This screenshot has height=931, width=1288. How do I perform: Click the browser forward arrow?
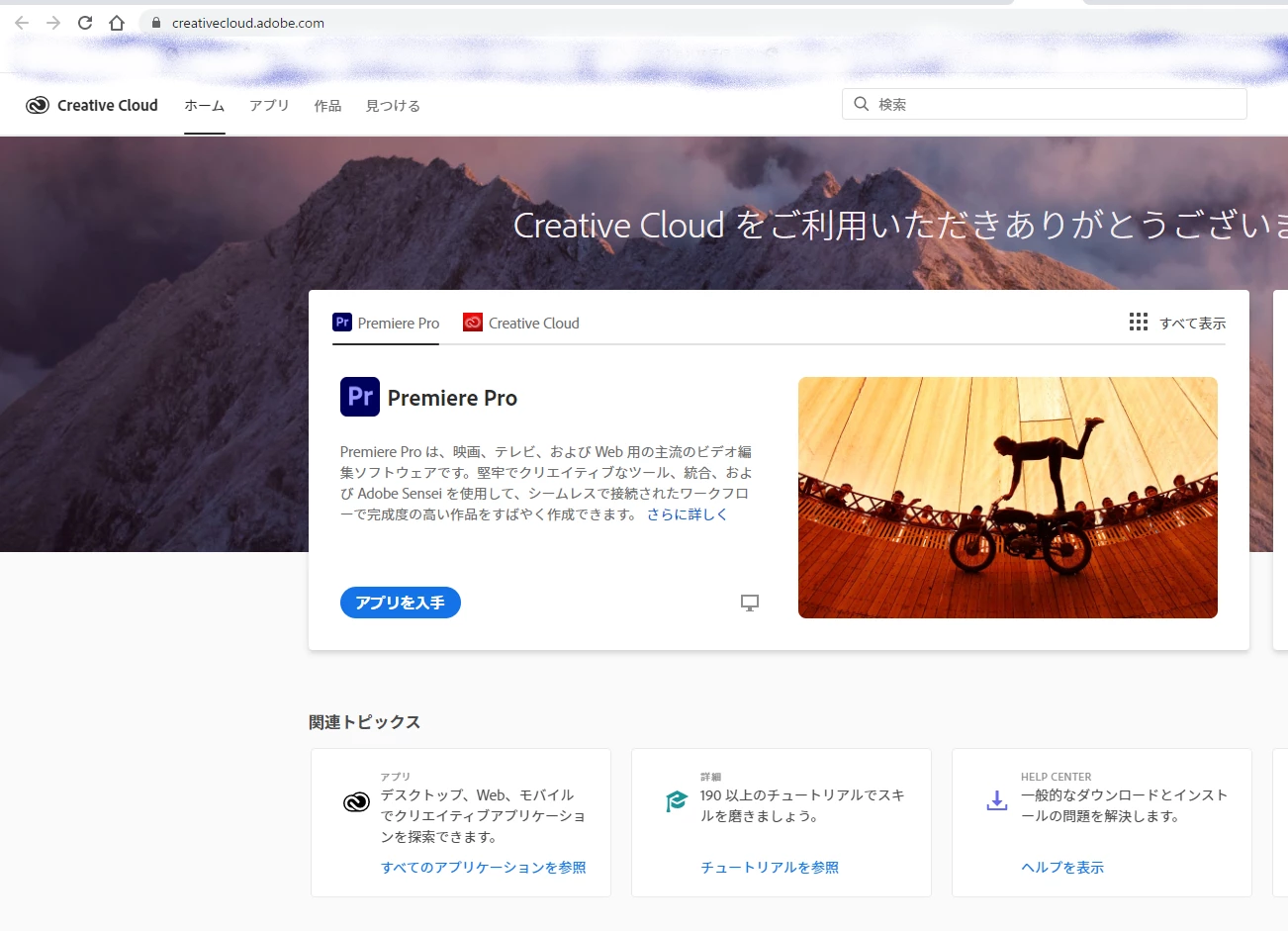(53, 23)
